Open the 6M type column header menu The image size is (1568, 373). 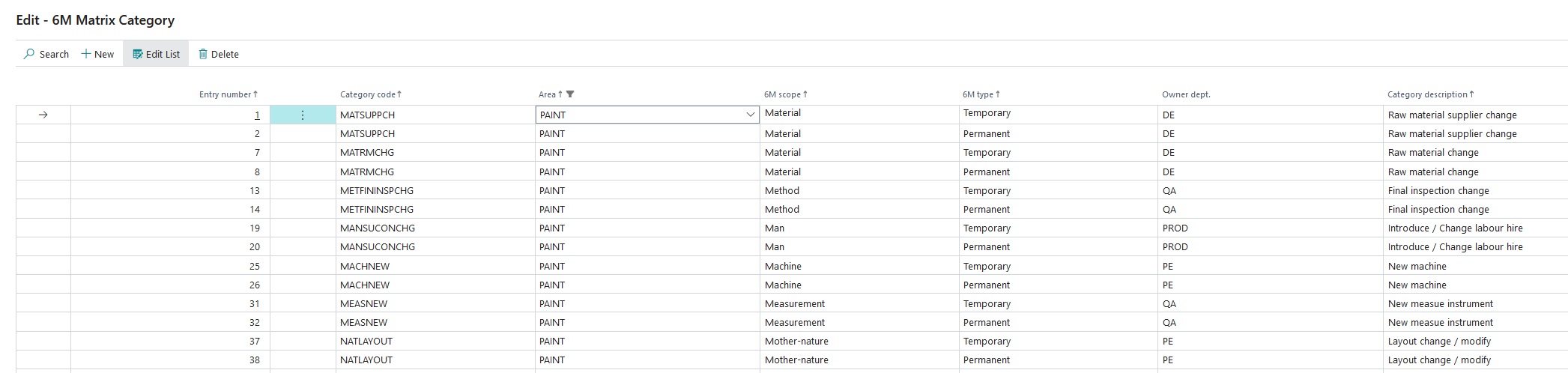click(978, 94)
